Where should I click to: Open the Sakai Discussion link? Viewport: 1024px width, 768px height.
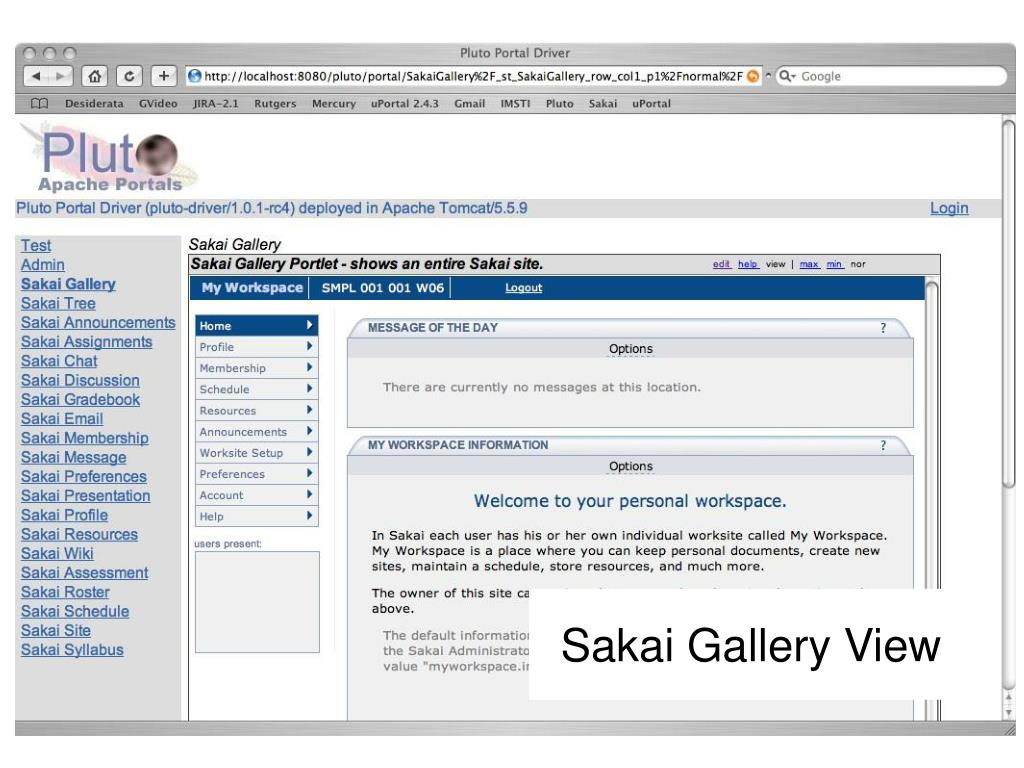[80, 380]
